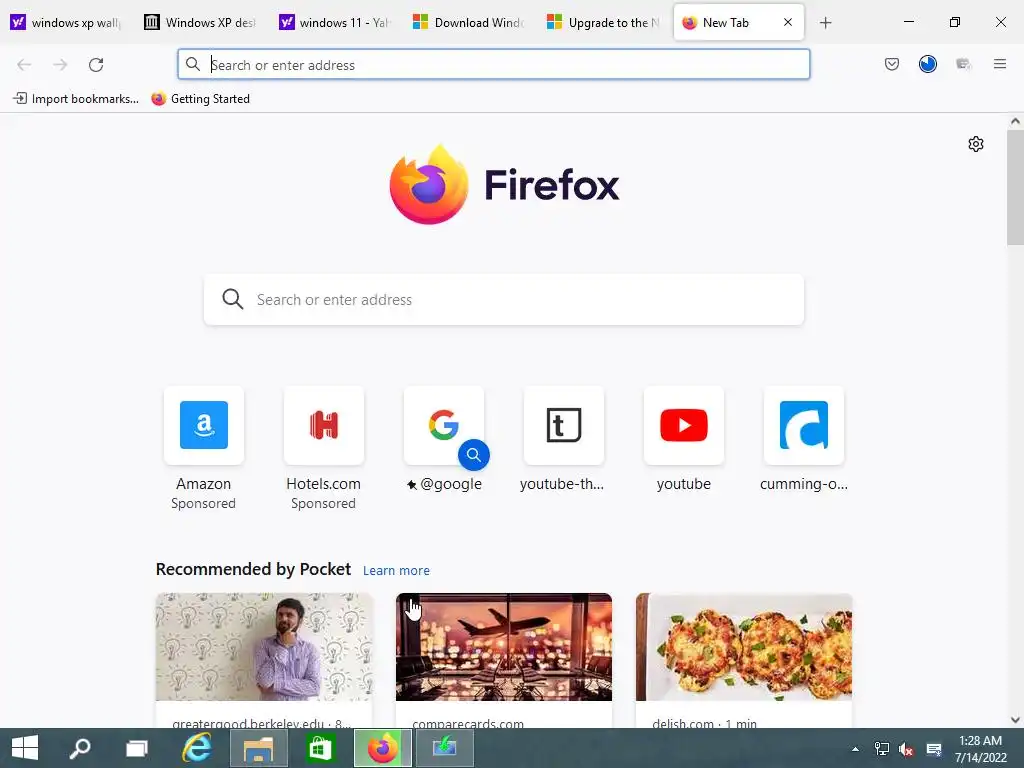This screenshot has width=1024, height=768.
Task: Open the cumming-o... shortcut tile
Action: [x=804, y=425]
